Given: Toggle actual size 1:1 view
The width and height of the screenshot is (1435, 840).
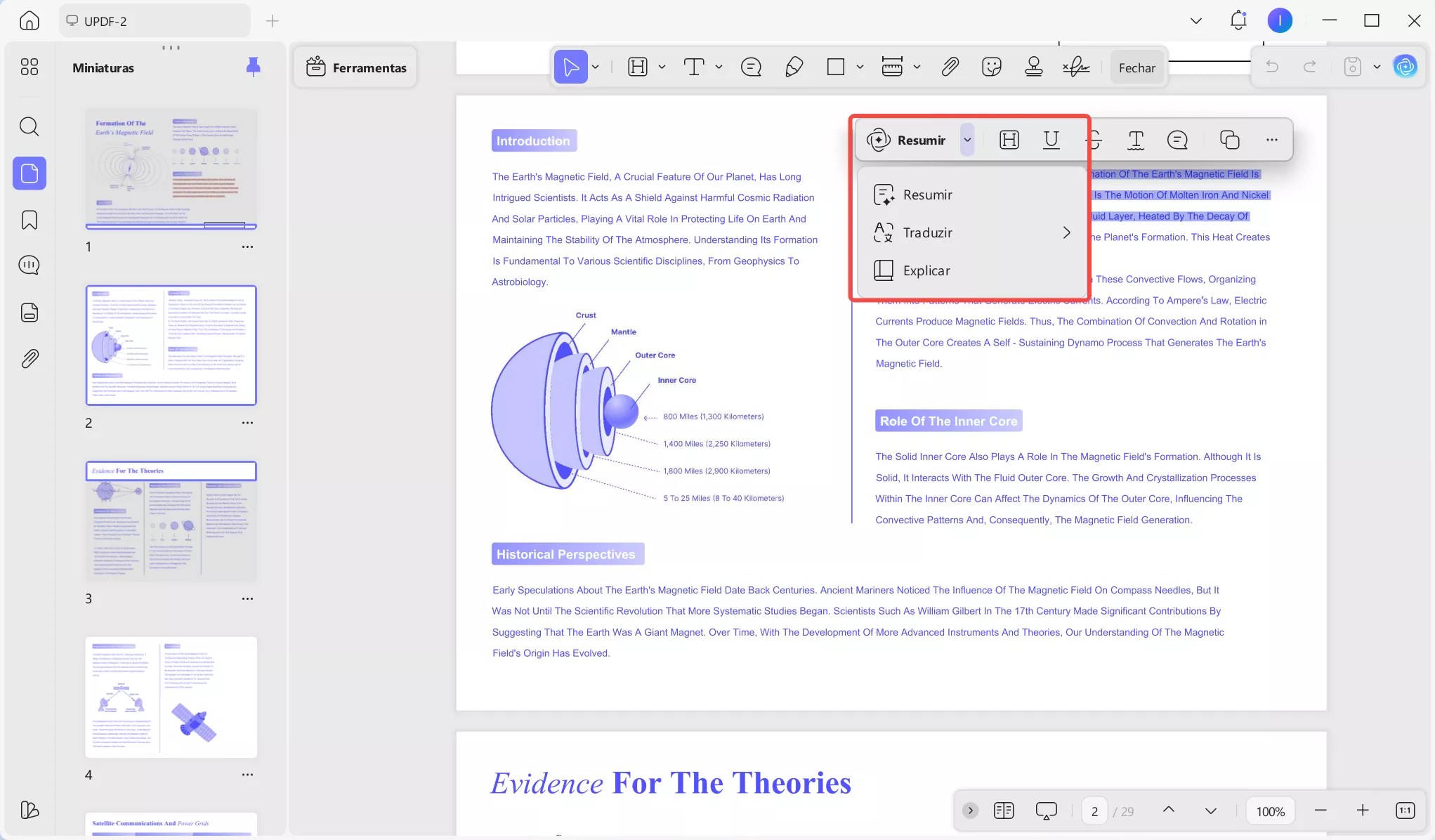Looking at the screenshot, I should click(1405, 811).
